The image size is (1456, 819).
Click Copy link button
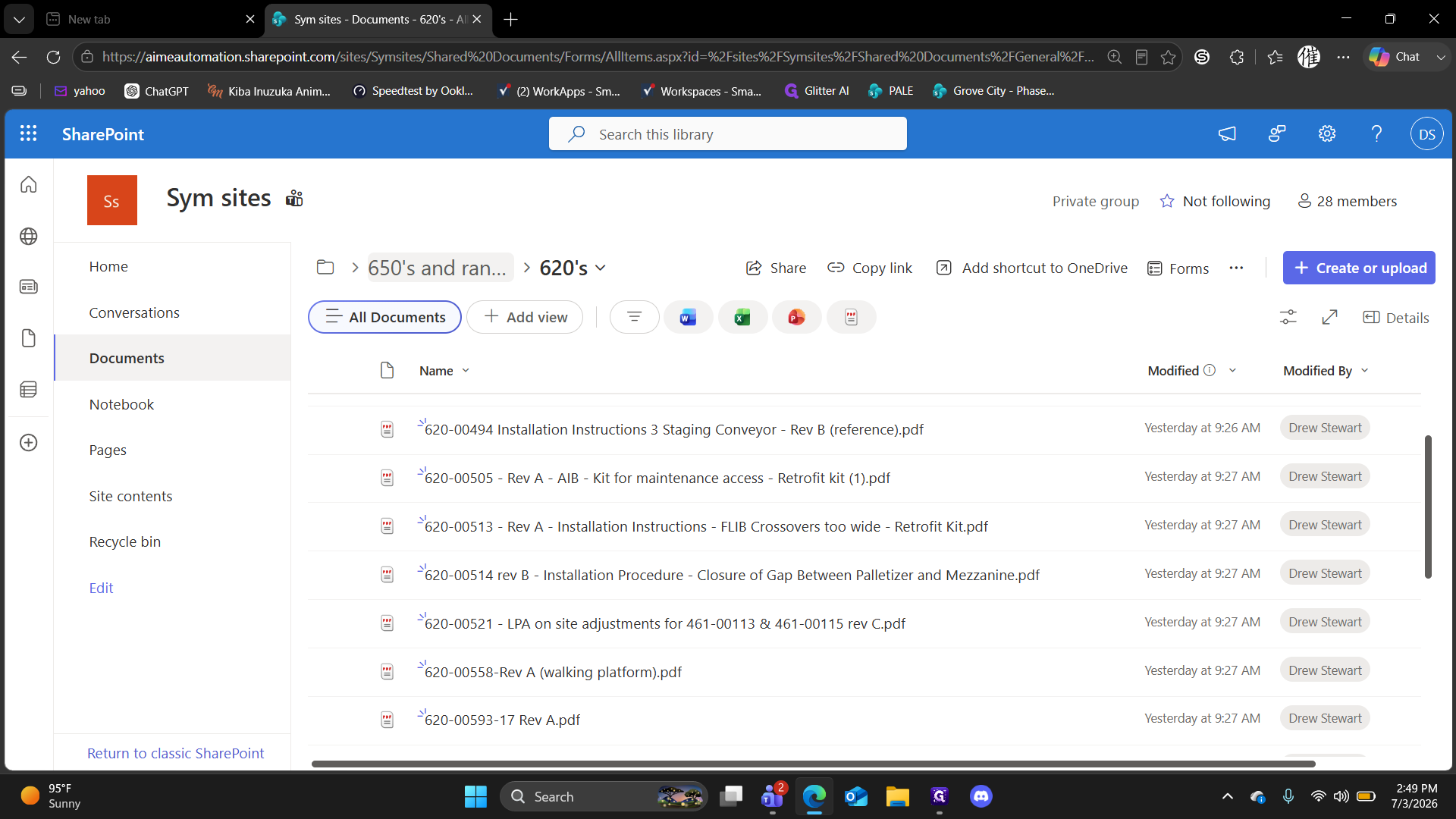coord(870,268)
